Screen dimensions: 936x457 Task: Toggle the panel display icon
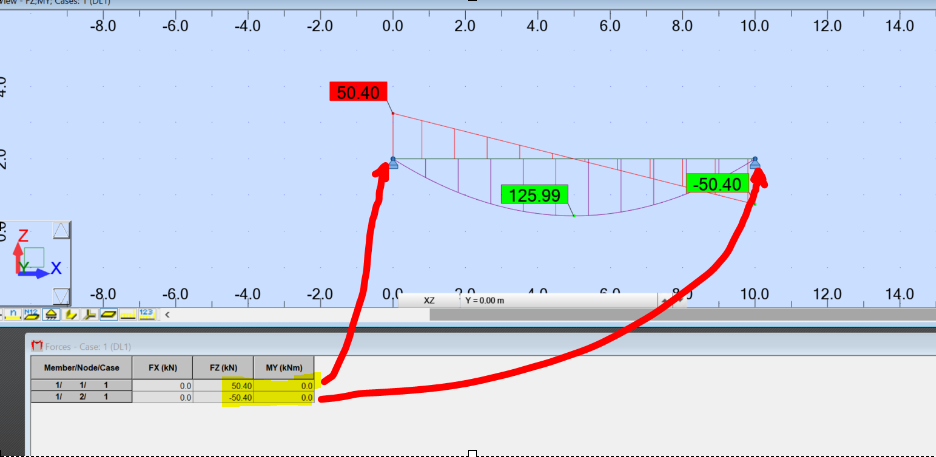click(109, 314)
